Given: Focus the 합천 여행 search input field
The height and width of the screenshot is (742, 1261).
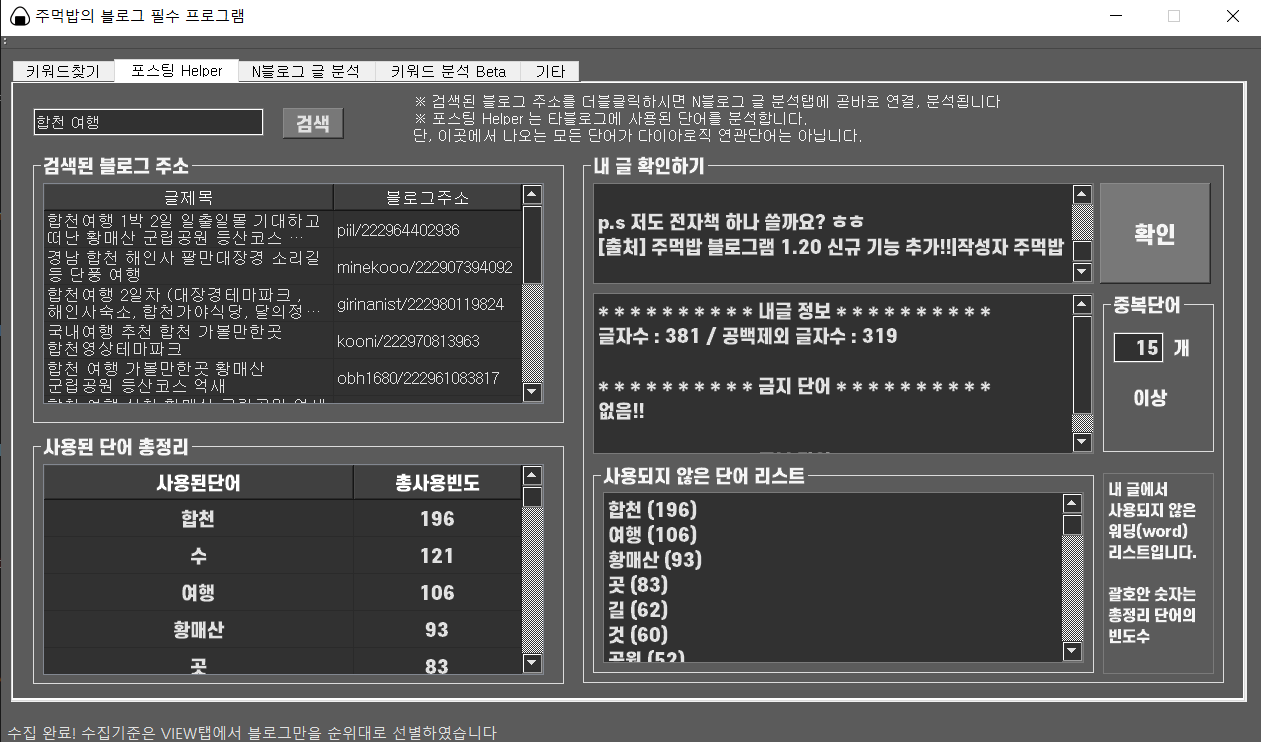Looking at the screenshot, I should pos(148,122).
